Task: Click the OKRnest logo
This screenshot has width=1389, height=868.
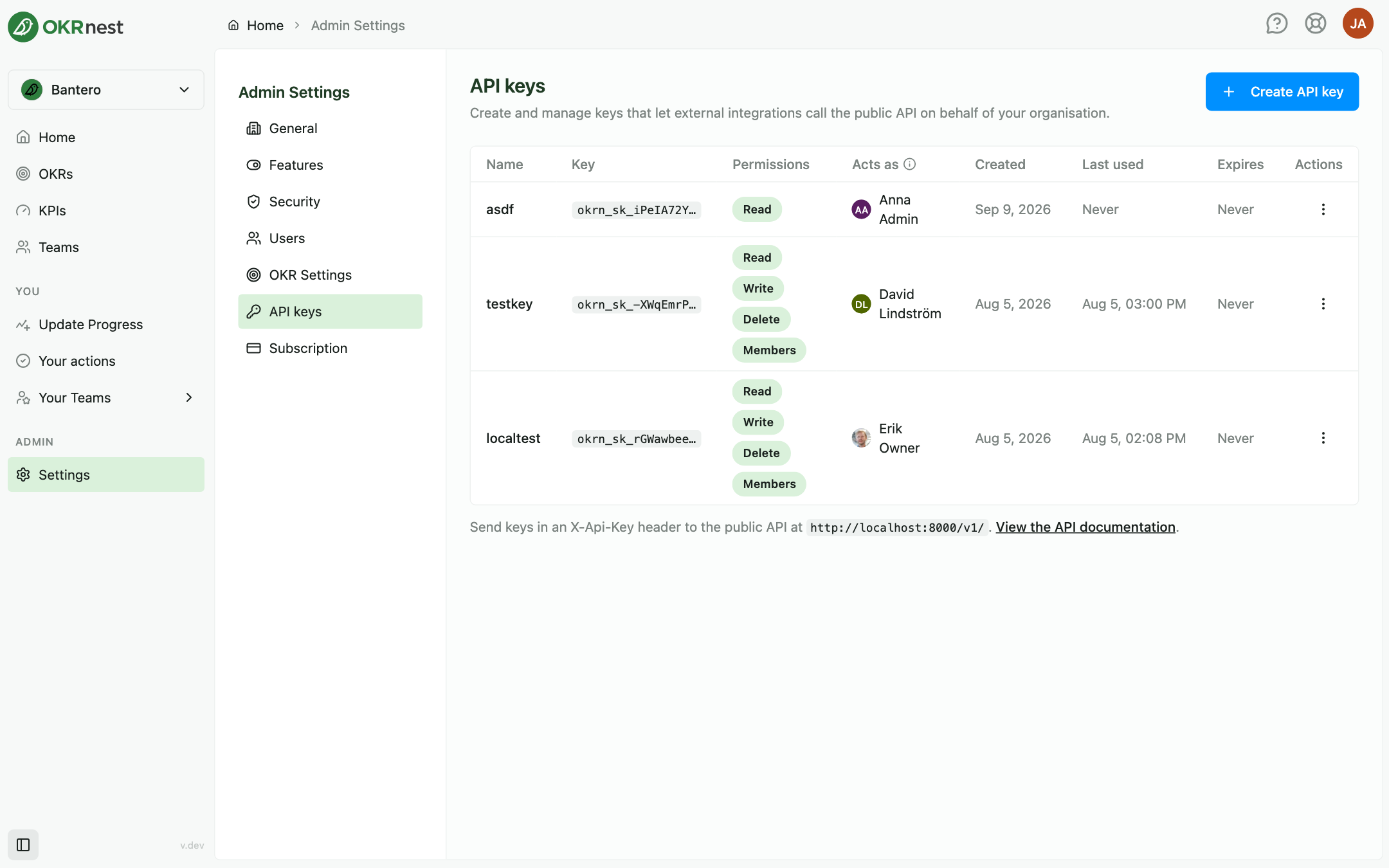Action: point(66,26)
